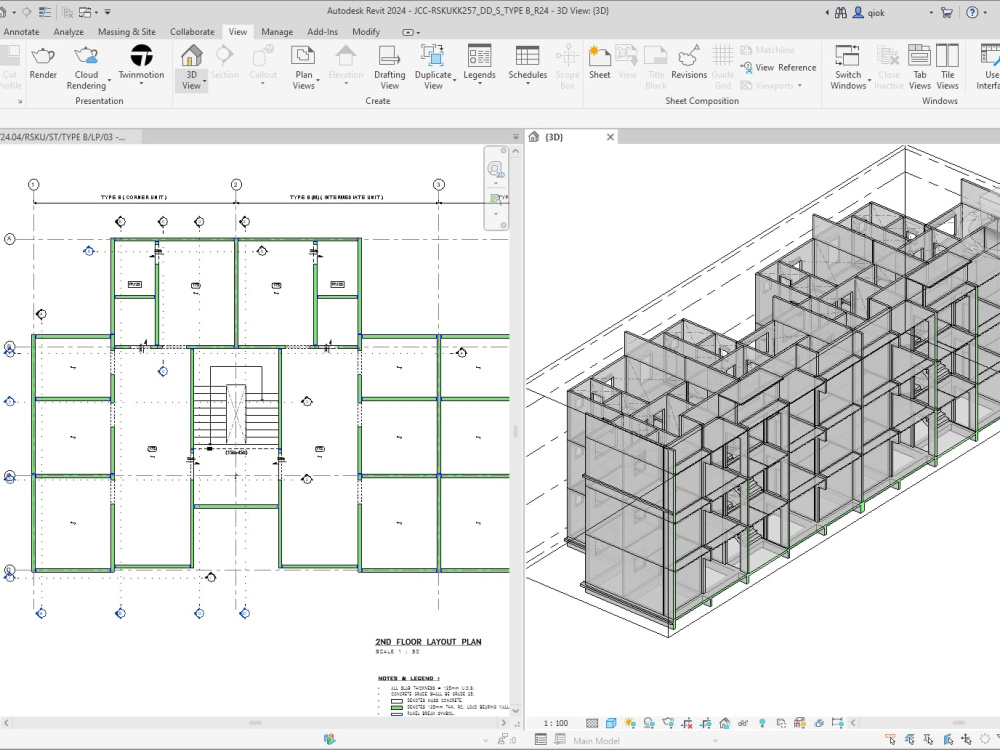Screen dimensions: 1000x750
Task: Arrange windows with Tile Views
Action: [948, 68]
